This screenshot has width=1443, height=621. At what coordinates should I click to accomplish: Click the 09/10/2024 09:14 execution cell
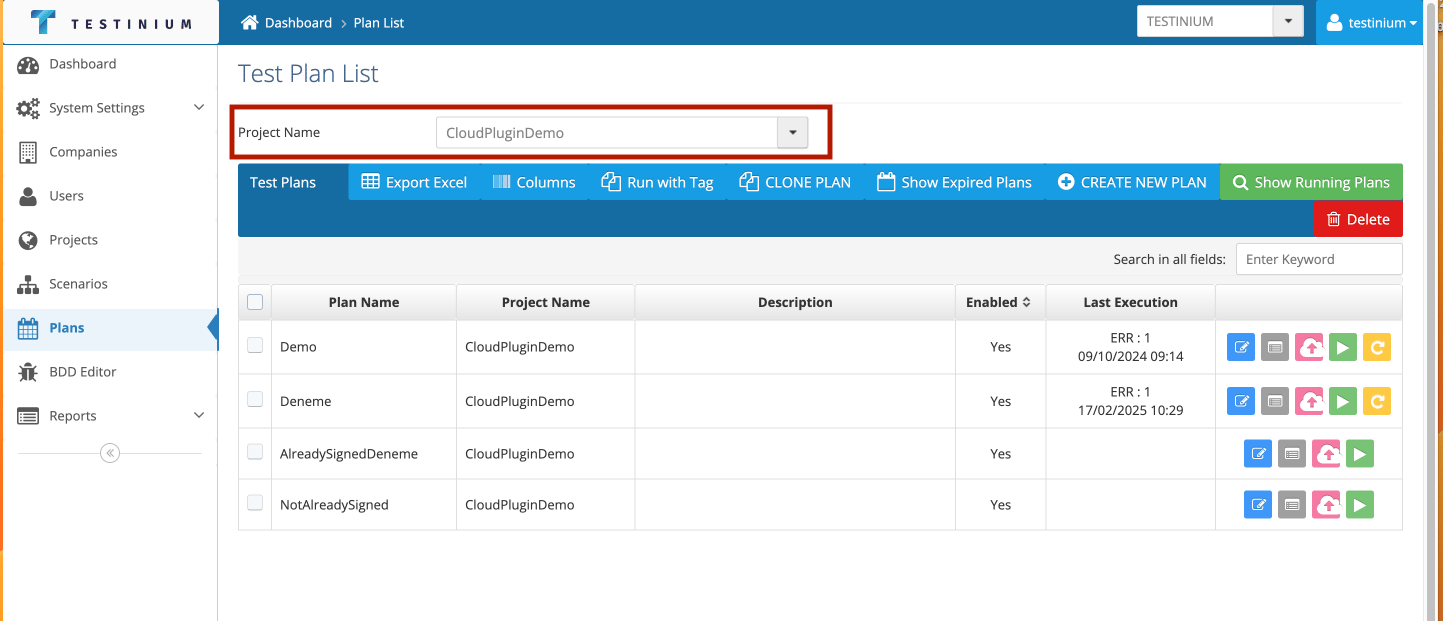(1130, 347)
